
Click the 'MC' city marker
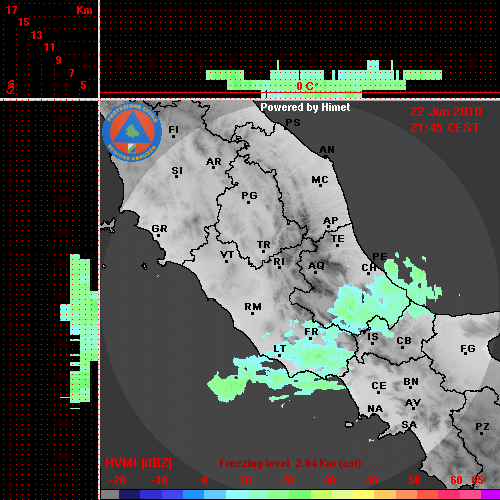[x=320, y=181]
